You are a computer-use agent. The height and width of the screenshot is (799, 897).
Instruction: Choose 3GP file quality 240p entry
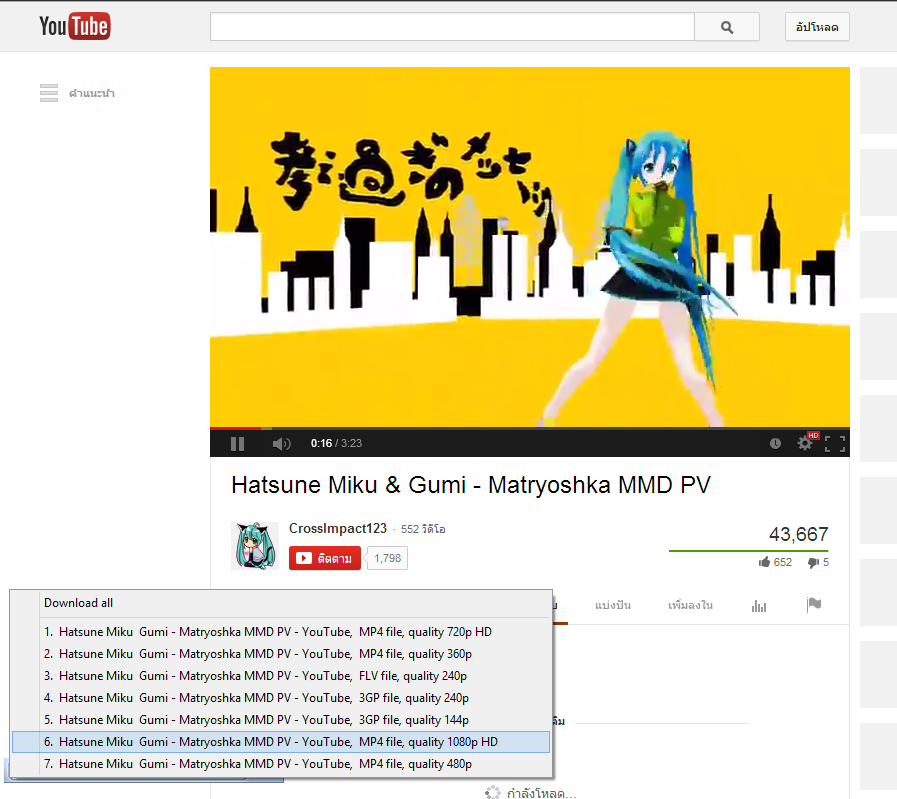pyautogui.click(x=281, y=698)
